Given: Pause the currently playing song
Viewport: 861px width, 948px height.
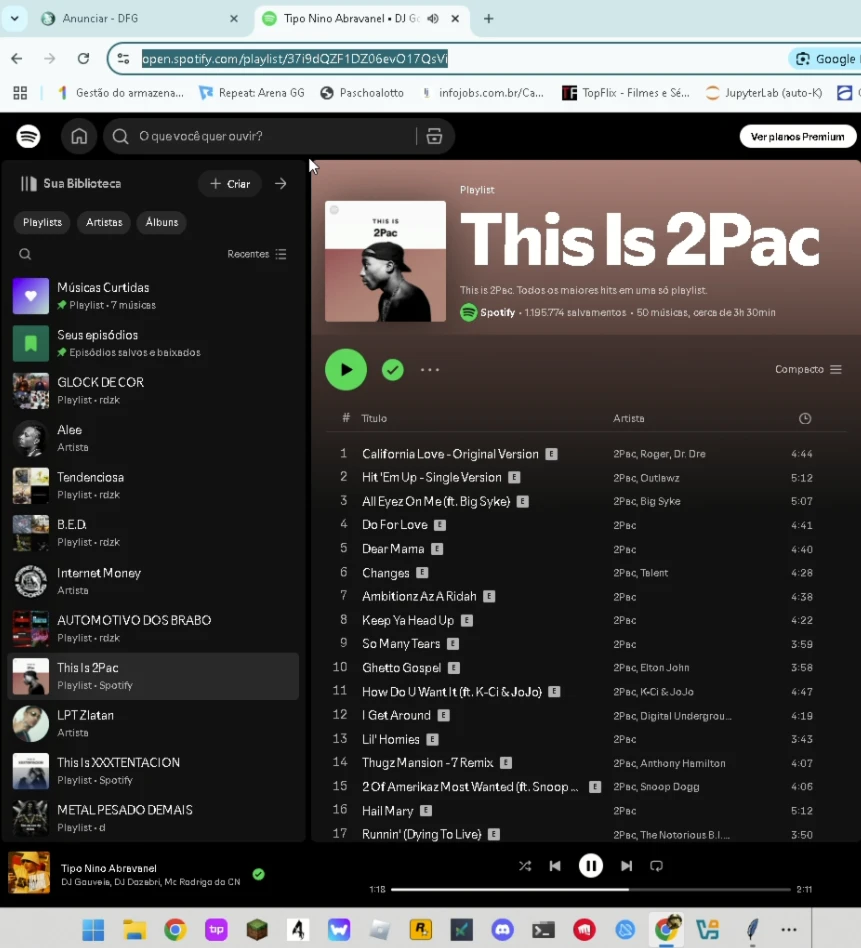Looking at the screenshot, I should pyautogui.click(x=591, y=866).
